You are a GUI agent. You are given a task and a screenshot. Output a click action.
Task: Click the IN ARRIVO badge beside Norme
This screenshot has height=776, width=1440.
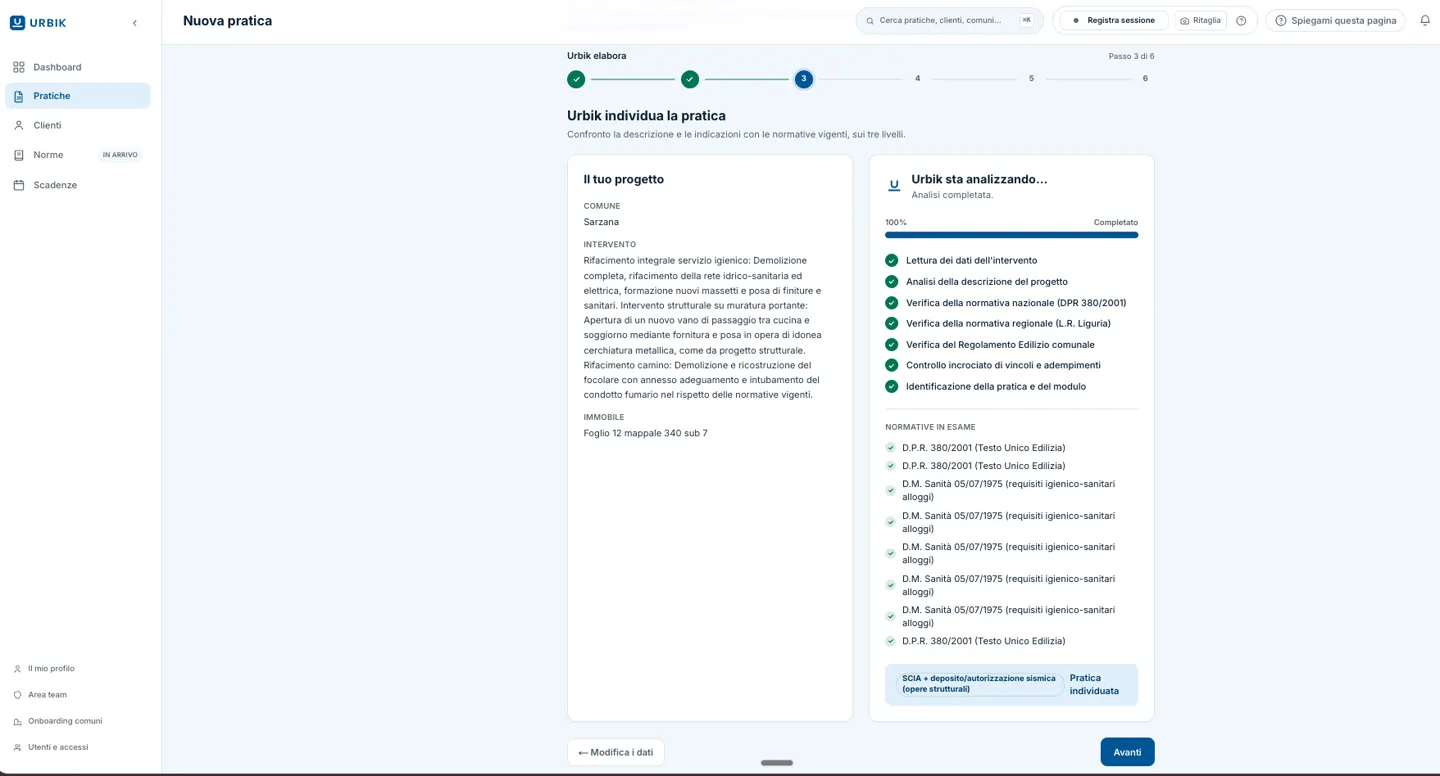tap(120, 155)
